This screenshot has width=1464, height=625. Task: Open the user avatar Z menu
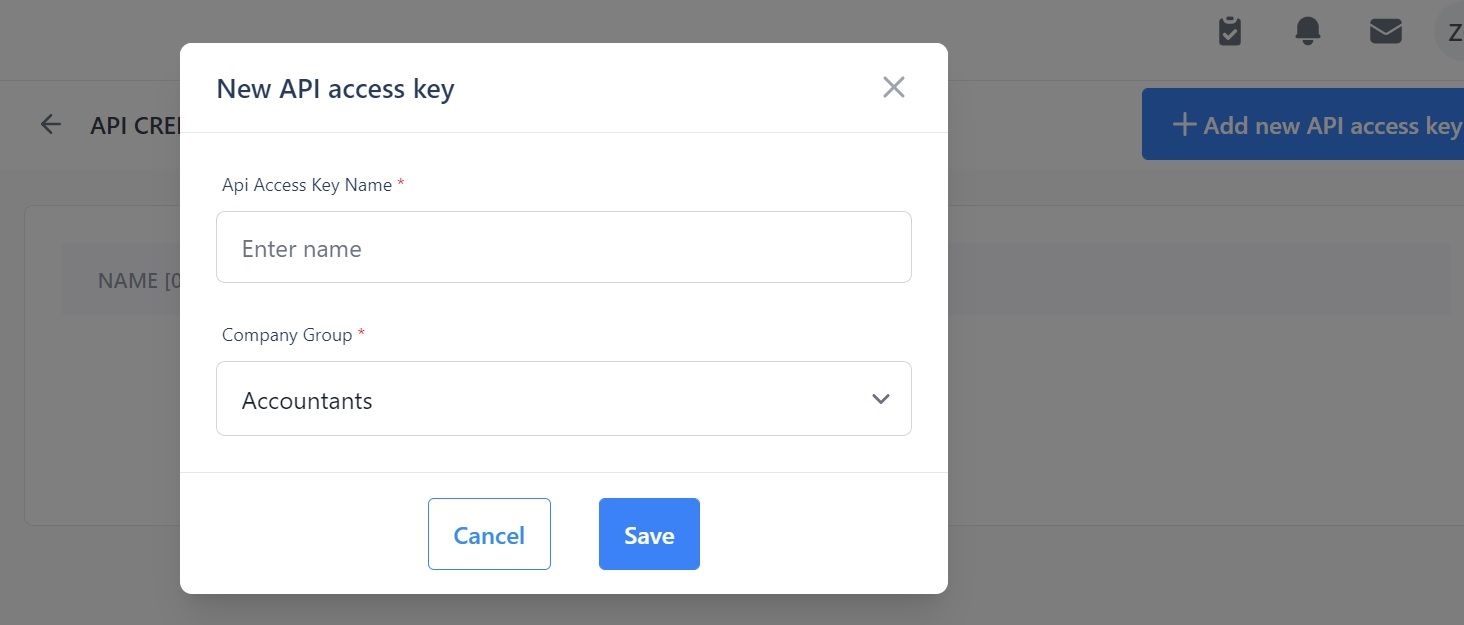1451,32
